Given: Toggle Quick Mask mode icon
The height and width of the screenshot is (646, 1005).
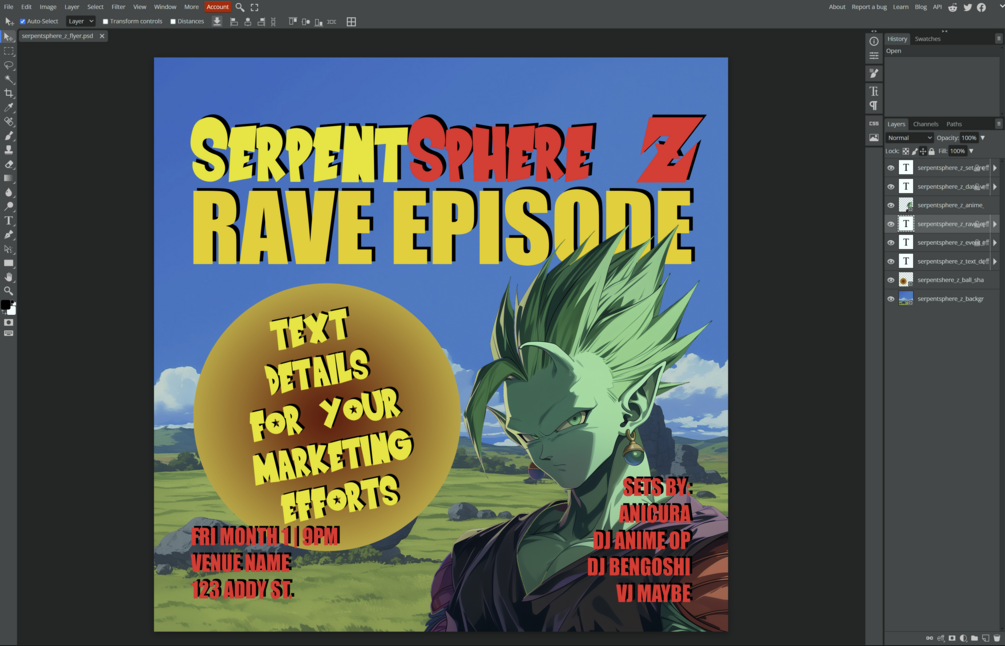Looking at the screenshot, I should 8,322.
